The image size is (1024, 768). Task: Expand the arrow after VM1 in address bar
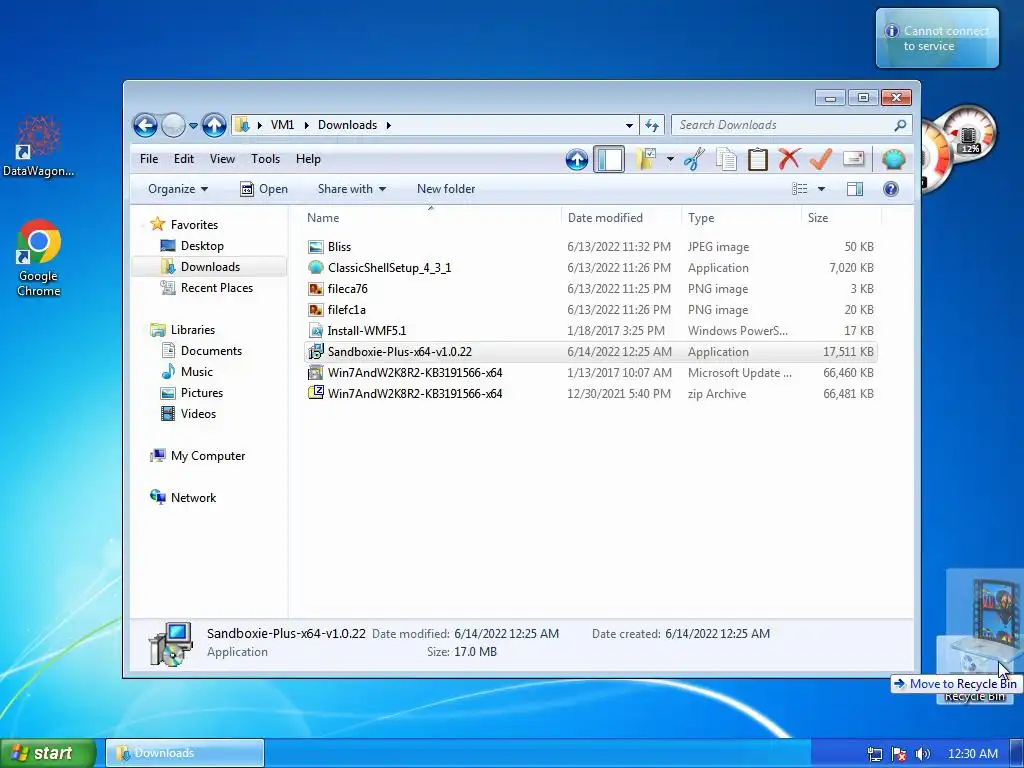[306, 125]
